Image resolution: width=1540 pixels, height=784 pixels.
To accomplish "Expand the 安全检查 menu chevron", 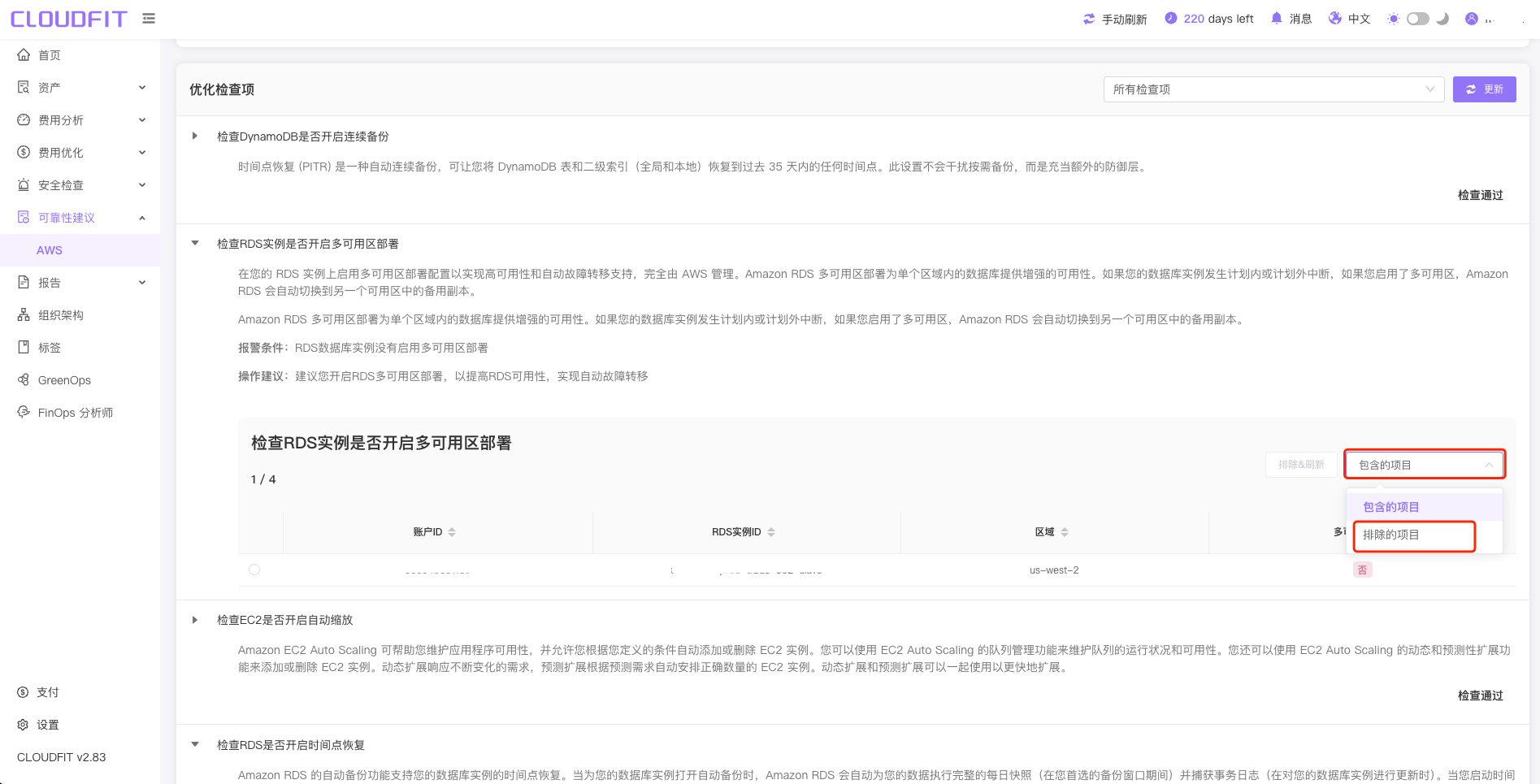I will (x=142, y=185).
